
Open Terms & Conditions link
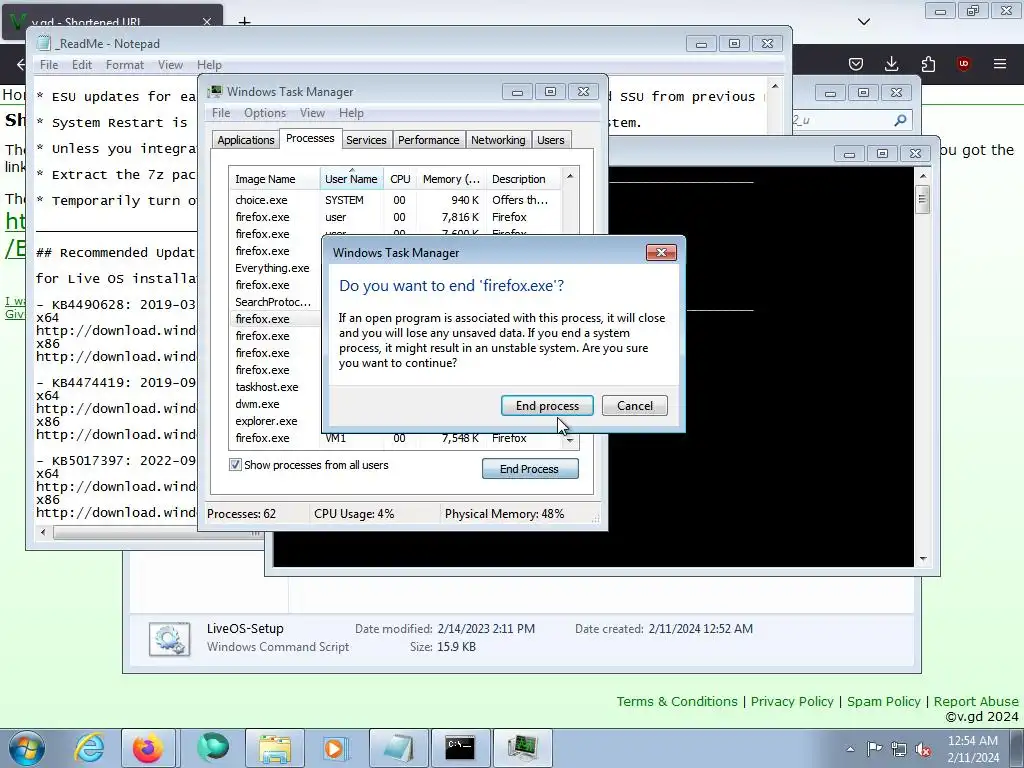677,701
